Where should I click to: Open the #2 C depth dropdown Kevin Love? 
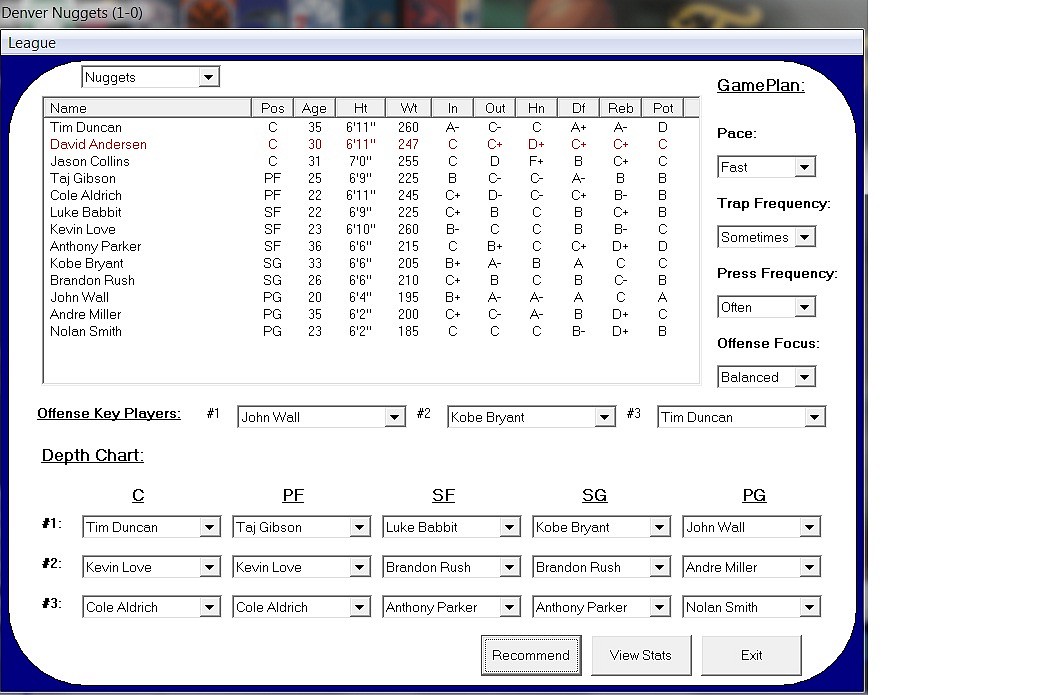tap(151, 567)
